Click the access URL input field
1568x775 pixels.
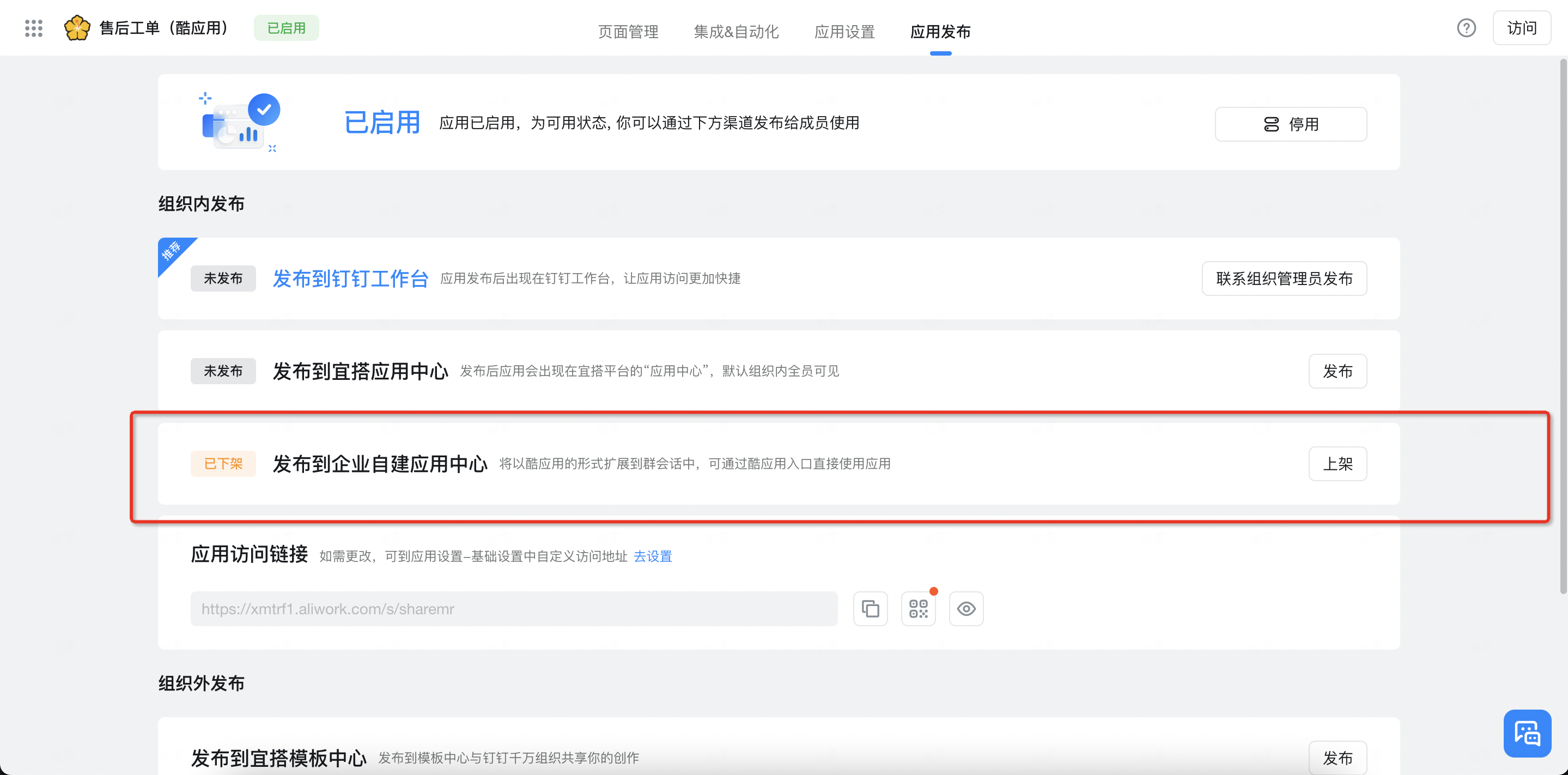tap(513, 608)
